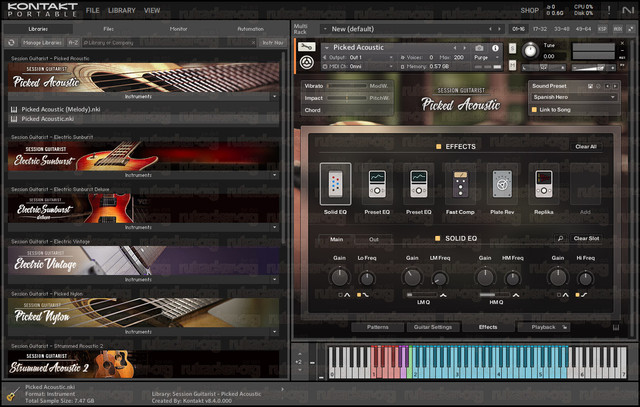Toggle the Hi band shelf checkbox
The width and height of the screenshot is (640, 407).
[578, 295]
